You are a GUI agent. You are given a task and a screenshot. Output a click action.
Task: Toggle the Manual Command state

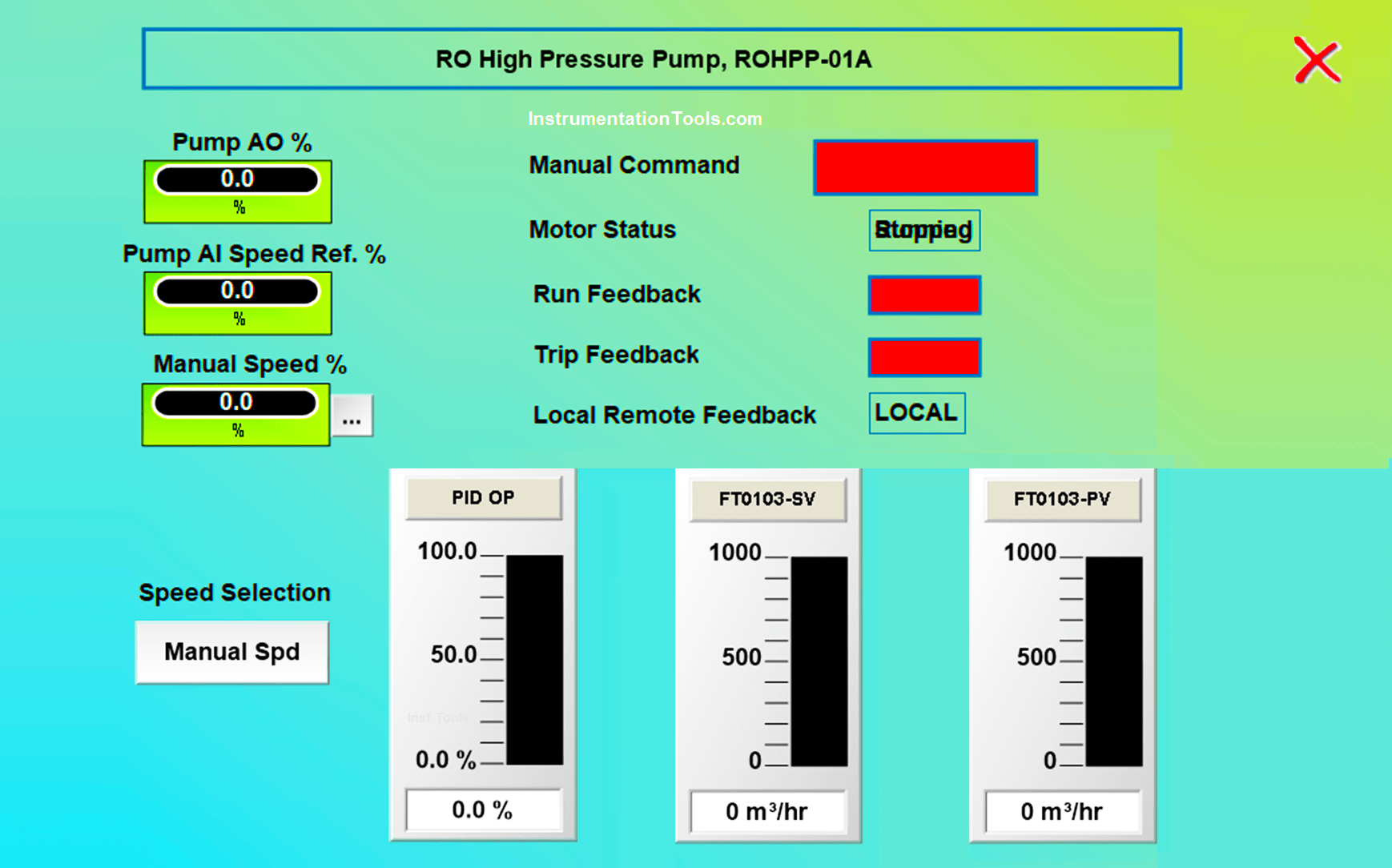pos(924,167)
